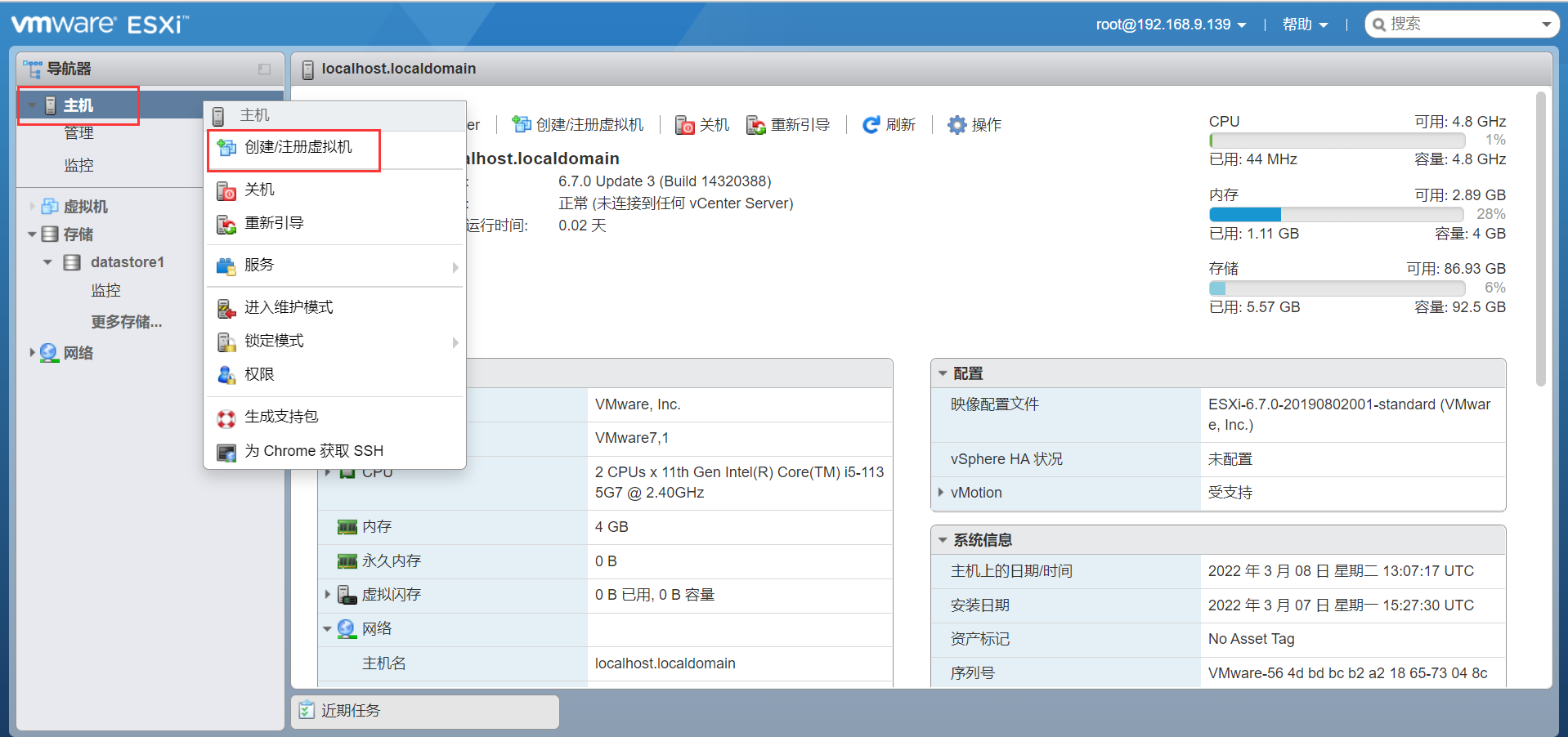
Task: Click the host icon in navigator tree
Action: (51, 105)
